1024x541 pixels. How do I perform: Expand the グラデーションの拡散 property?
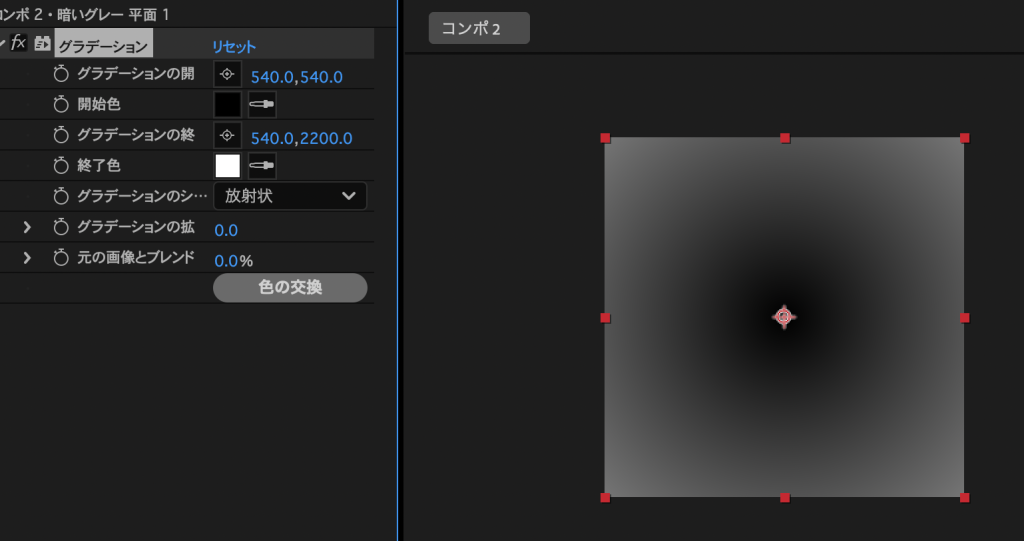(x=27, y=228)
